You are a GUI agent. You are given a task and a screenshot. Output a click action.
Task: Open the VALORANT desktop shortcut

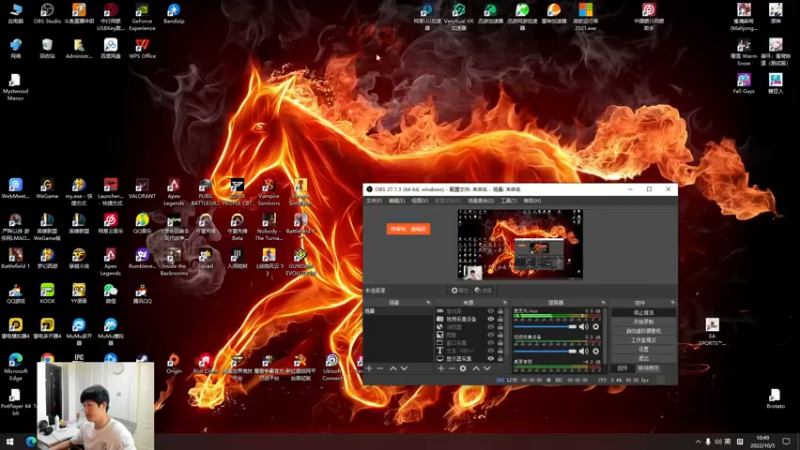[142, 186]
